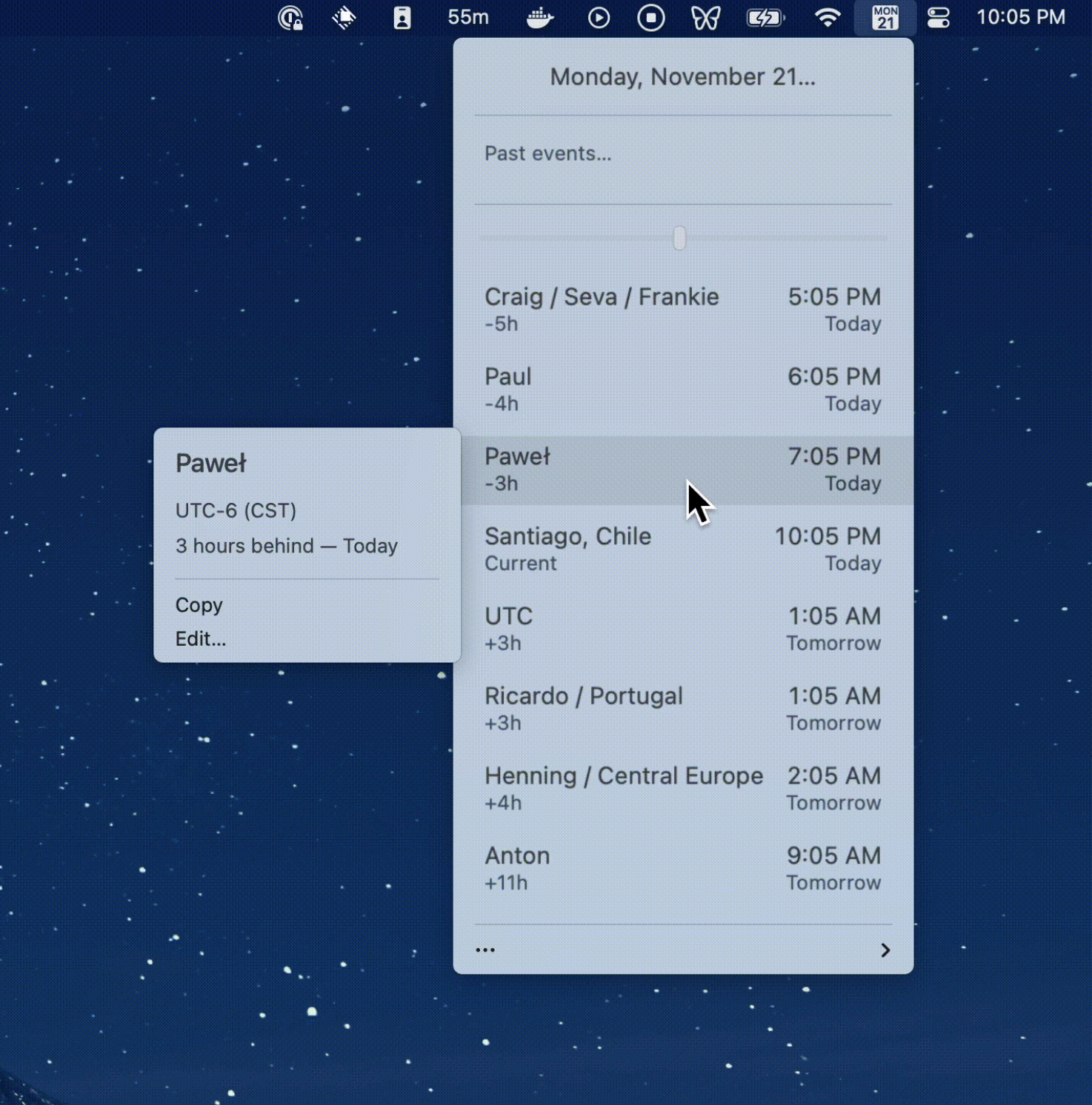Image resolution: width=1092 pixels, height=1105 pixels.
Task: Choose Copy in the Paweł popover
Action: point(199,605)
